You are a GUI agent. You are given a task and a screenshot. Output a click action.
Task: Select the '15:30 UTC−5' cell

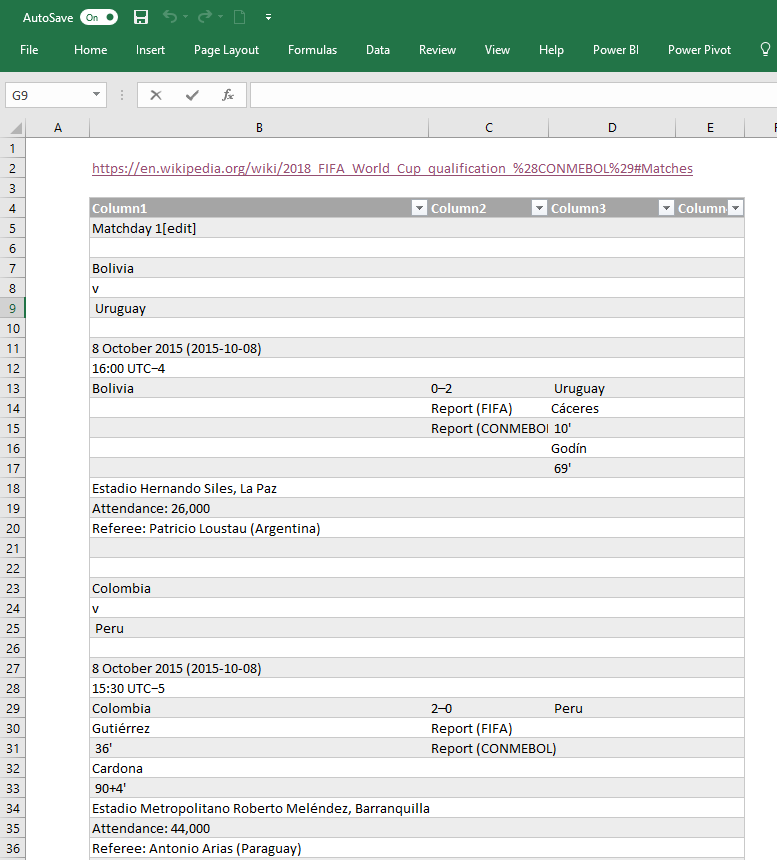pyautogui.click(x=259, y=688)
